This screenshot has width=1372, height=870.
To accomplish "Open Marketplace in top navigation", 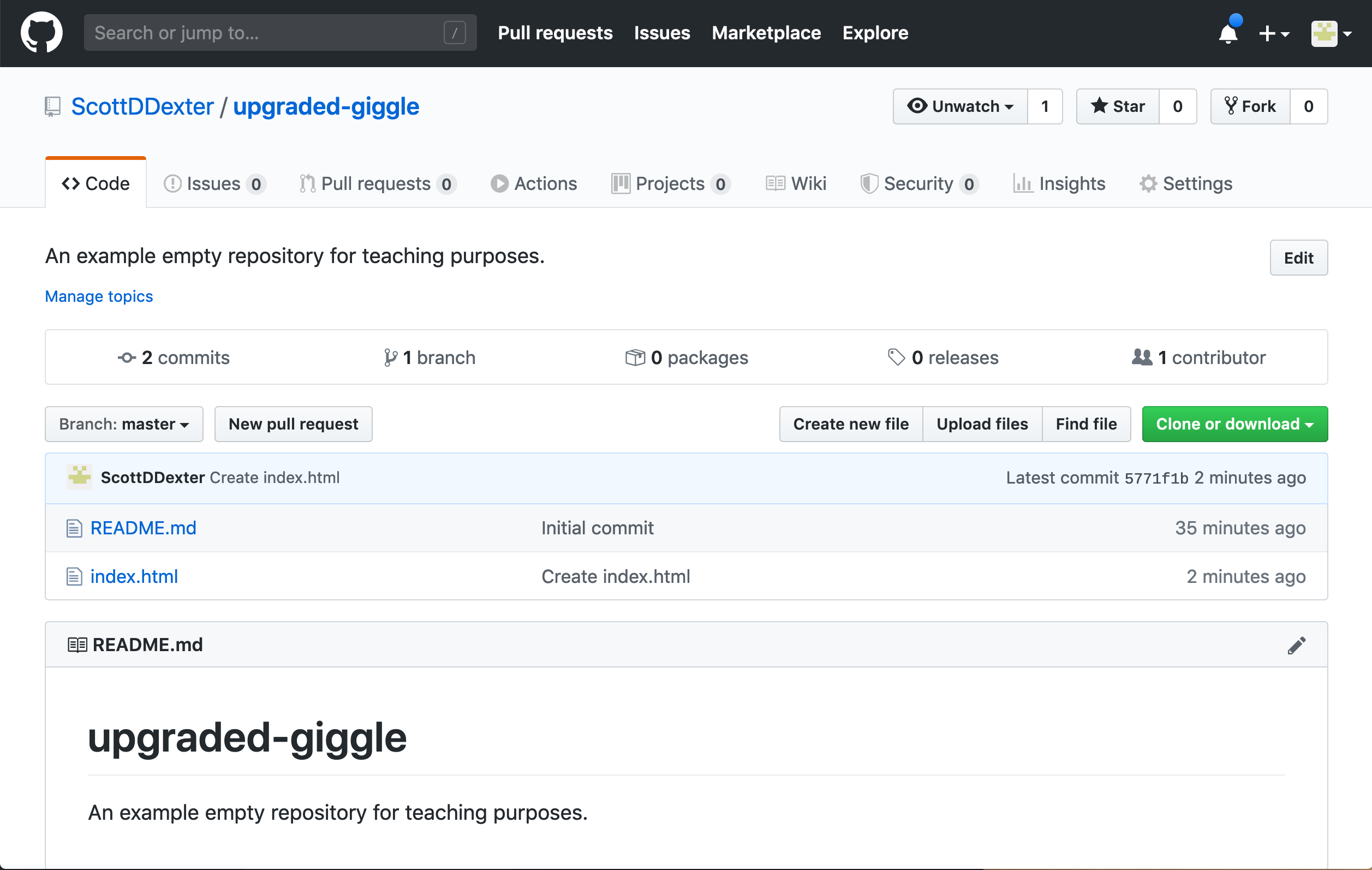I will [766, 33].
